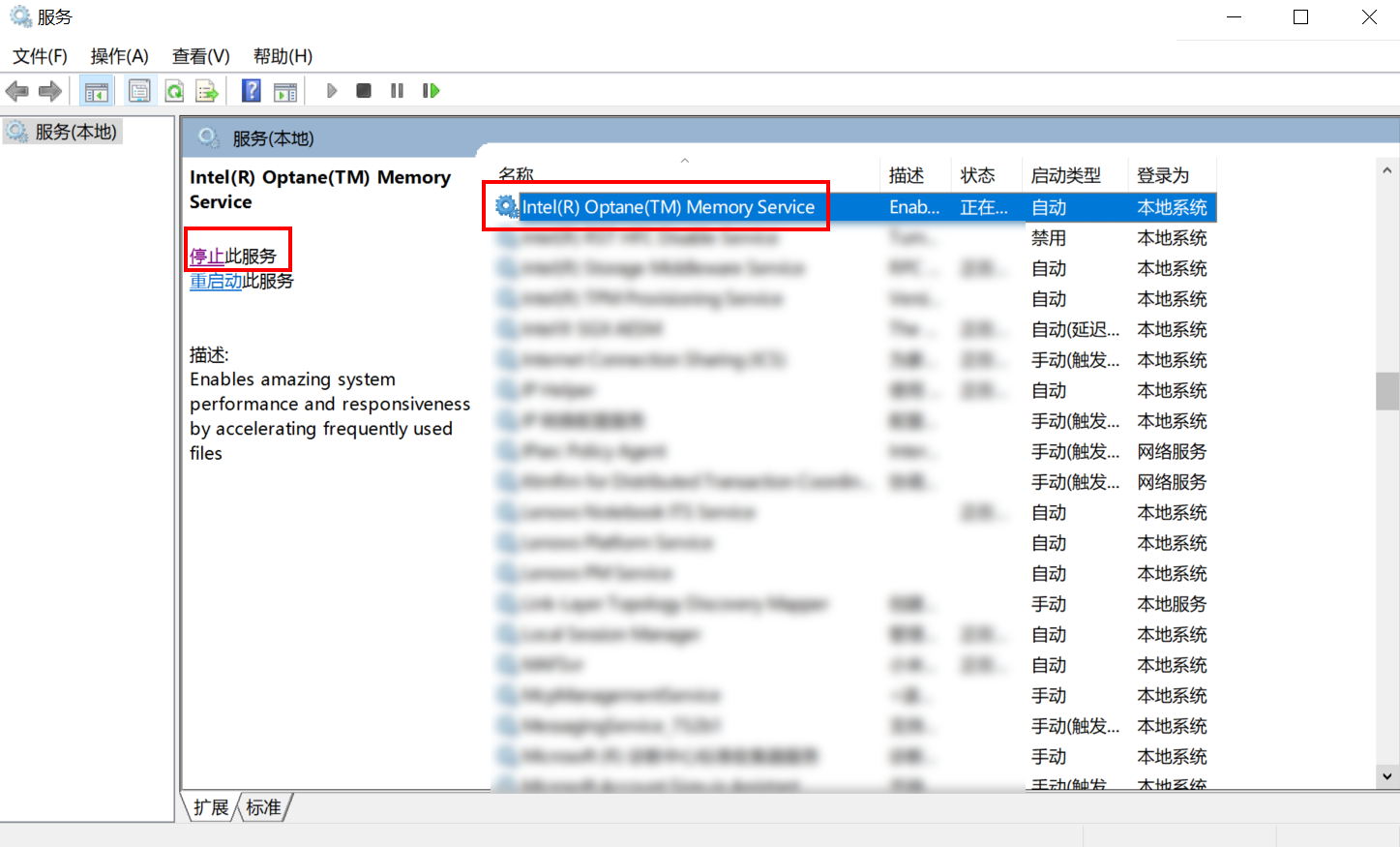Switch to the 标准 tab
The image size is (1400, 847).
pos(263,807)
